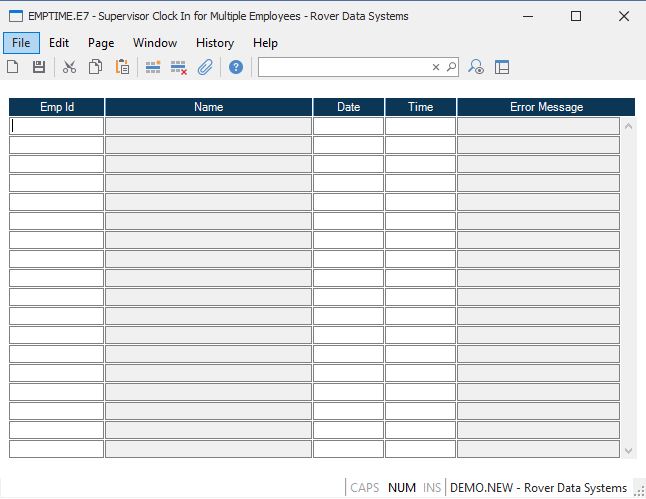
Task: Click the Insert row icon
Action: tap(153, 67)
